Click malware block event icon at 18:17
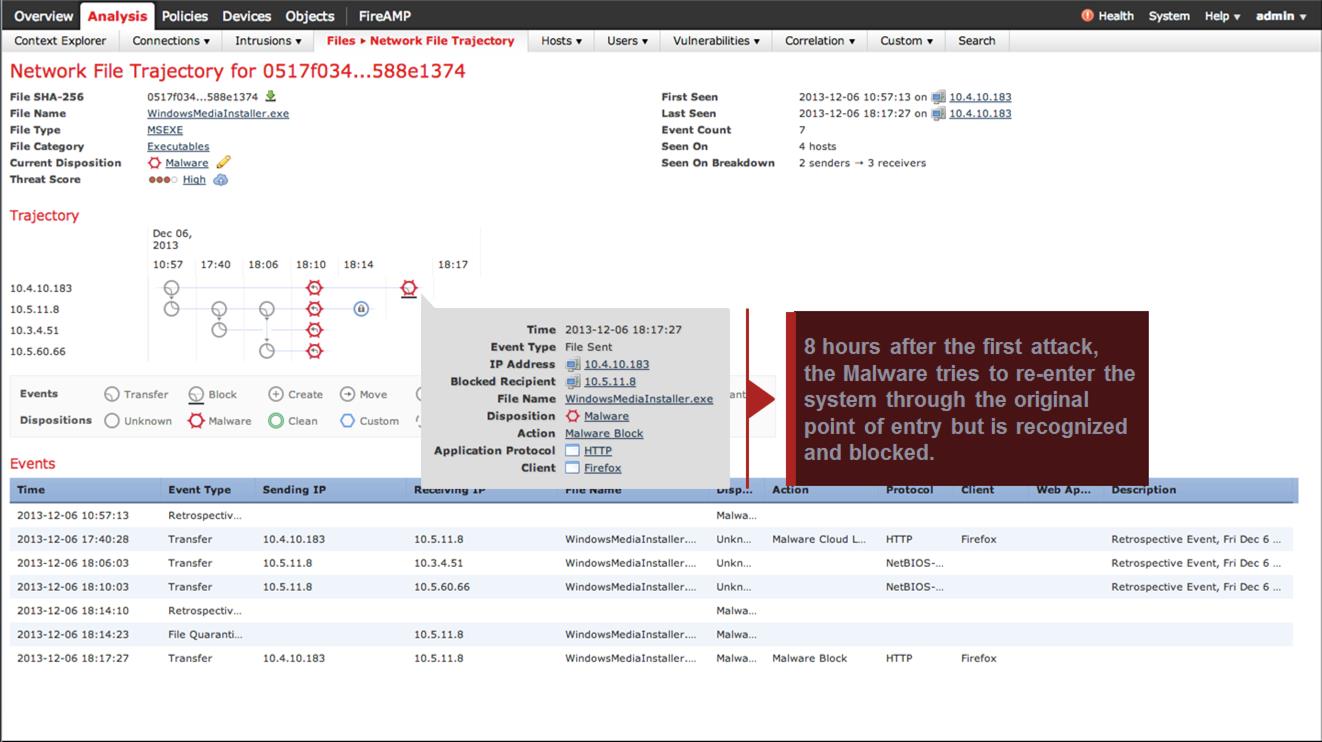 [x=408, y=288]
